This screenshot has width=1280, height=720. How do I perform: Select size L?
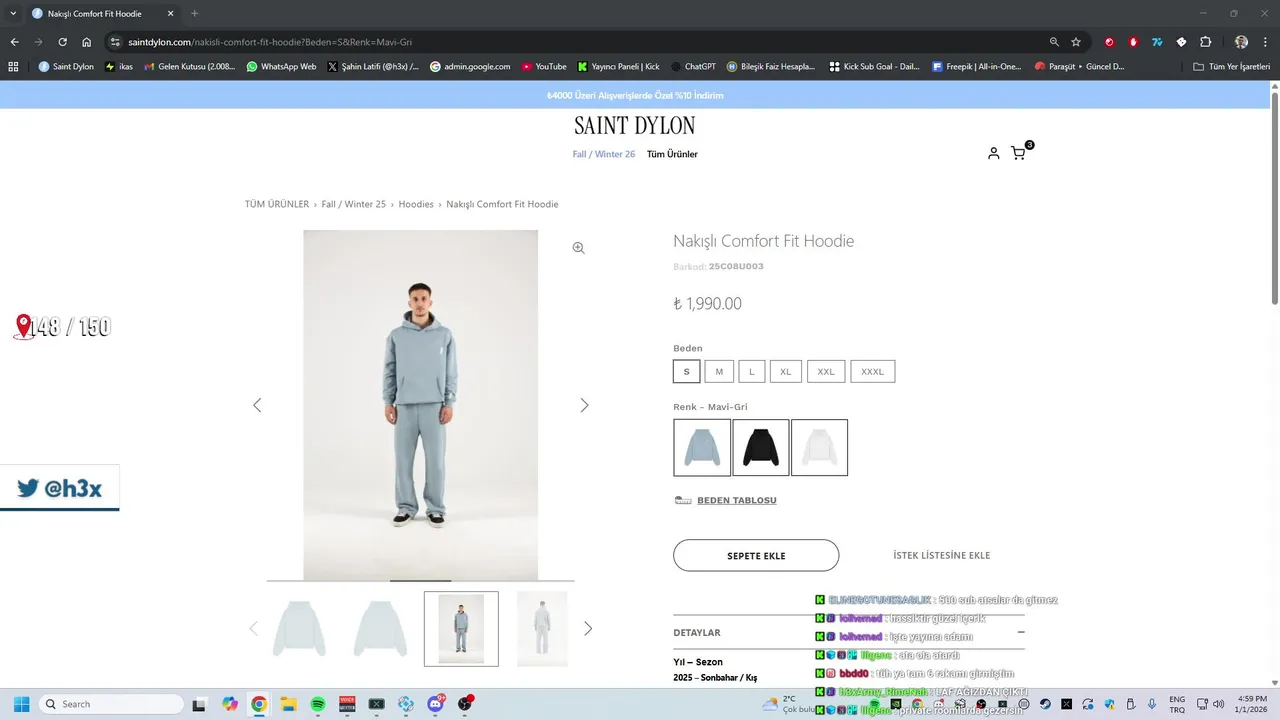[x=752, y=371]
